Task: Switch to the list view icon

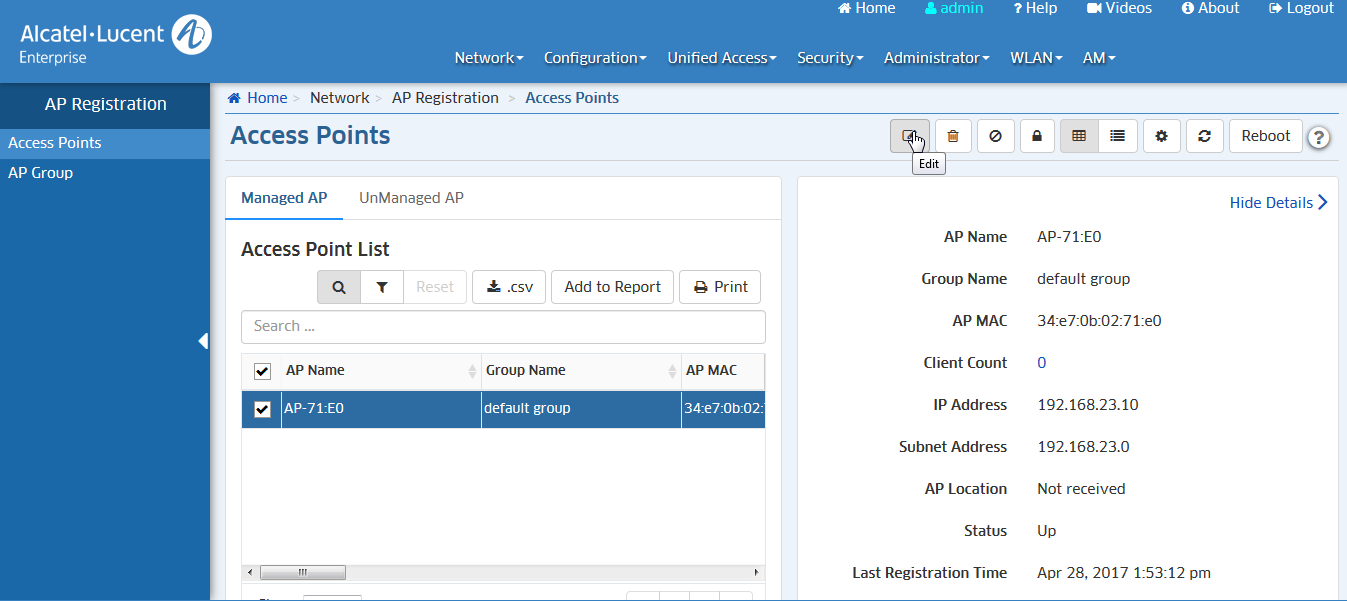Action: point(1118,136)
